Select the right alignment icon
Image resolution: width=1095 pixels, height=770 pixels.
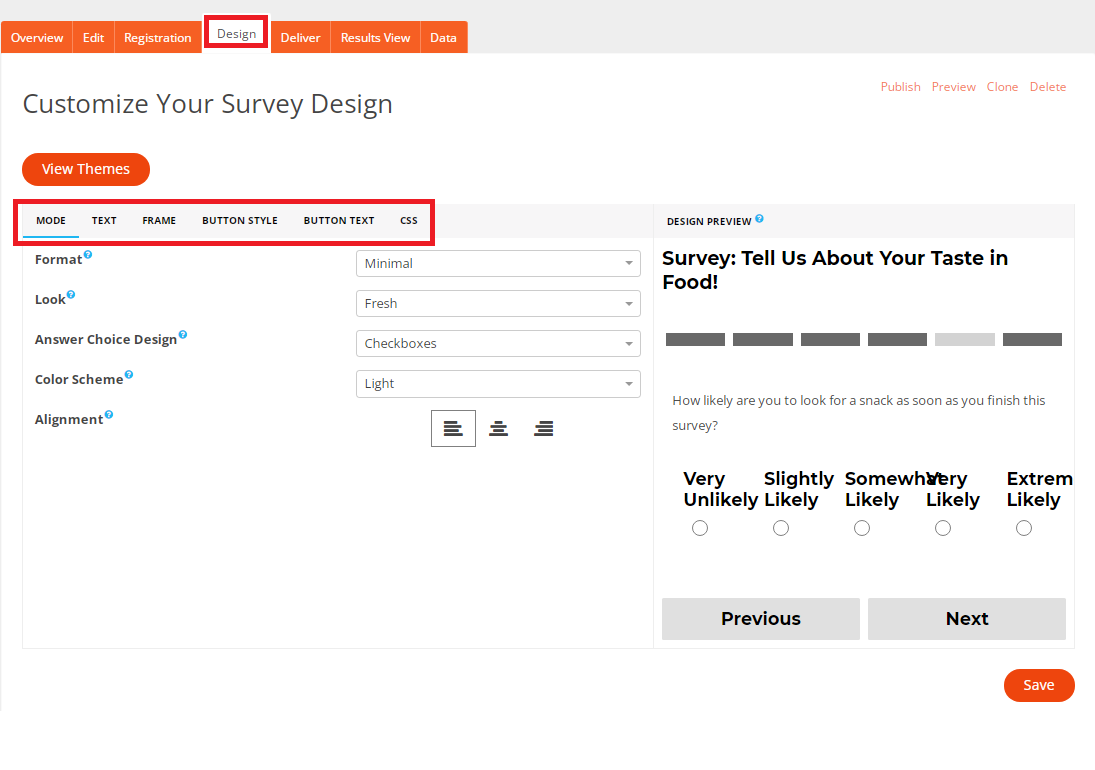[543, 428]
